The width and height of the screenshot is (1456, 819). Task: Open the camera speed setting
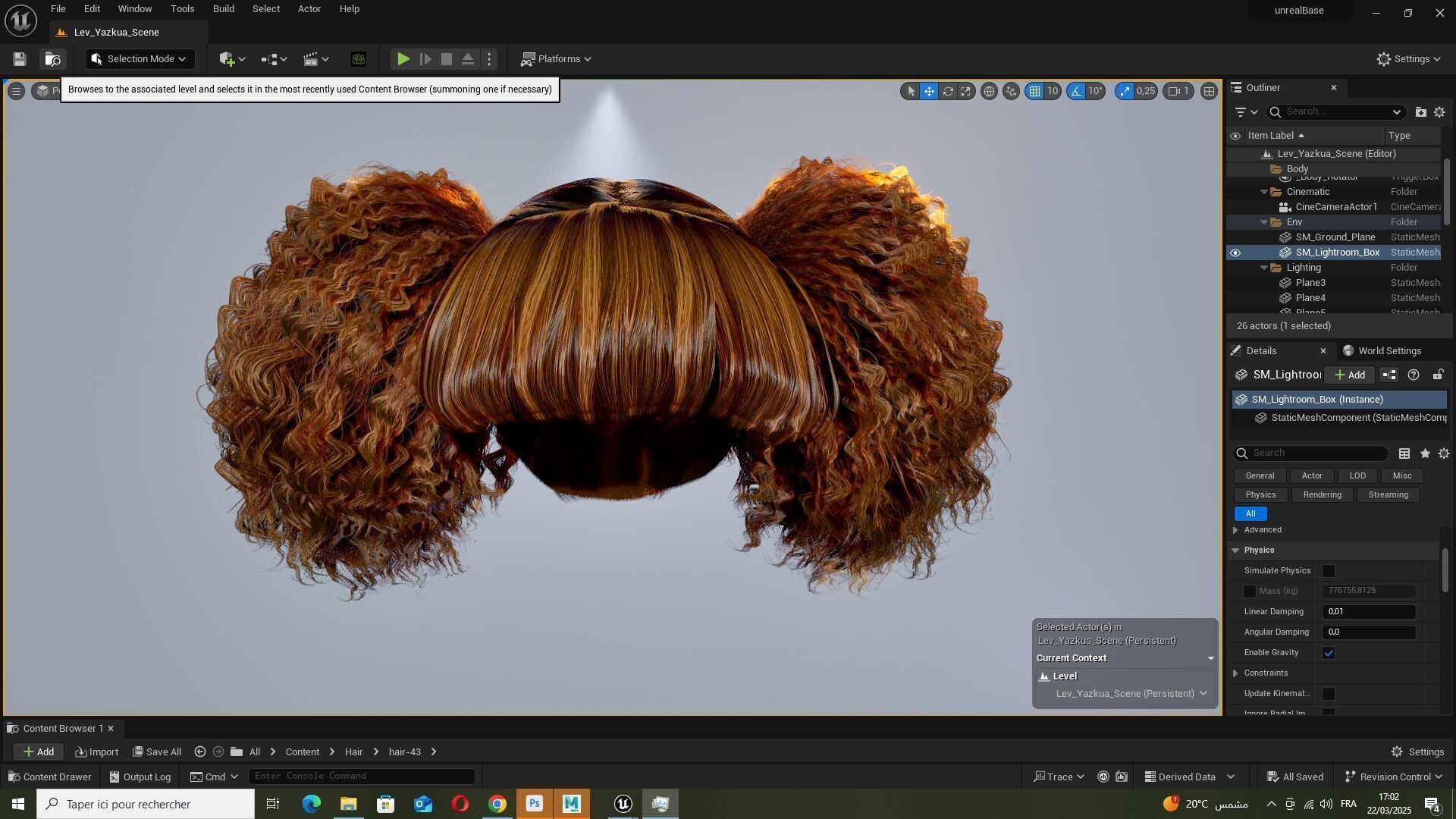click(x=1179, y=91)
